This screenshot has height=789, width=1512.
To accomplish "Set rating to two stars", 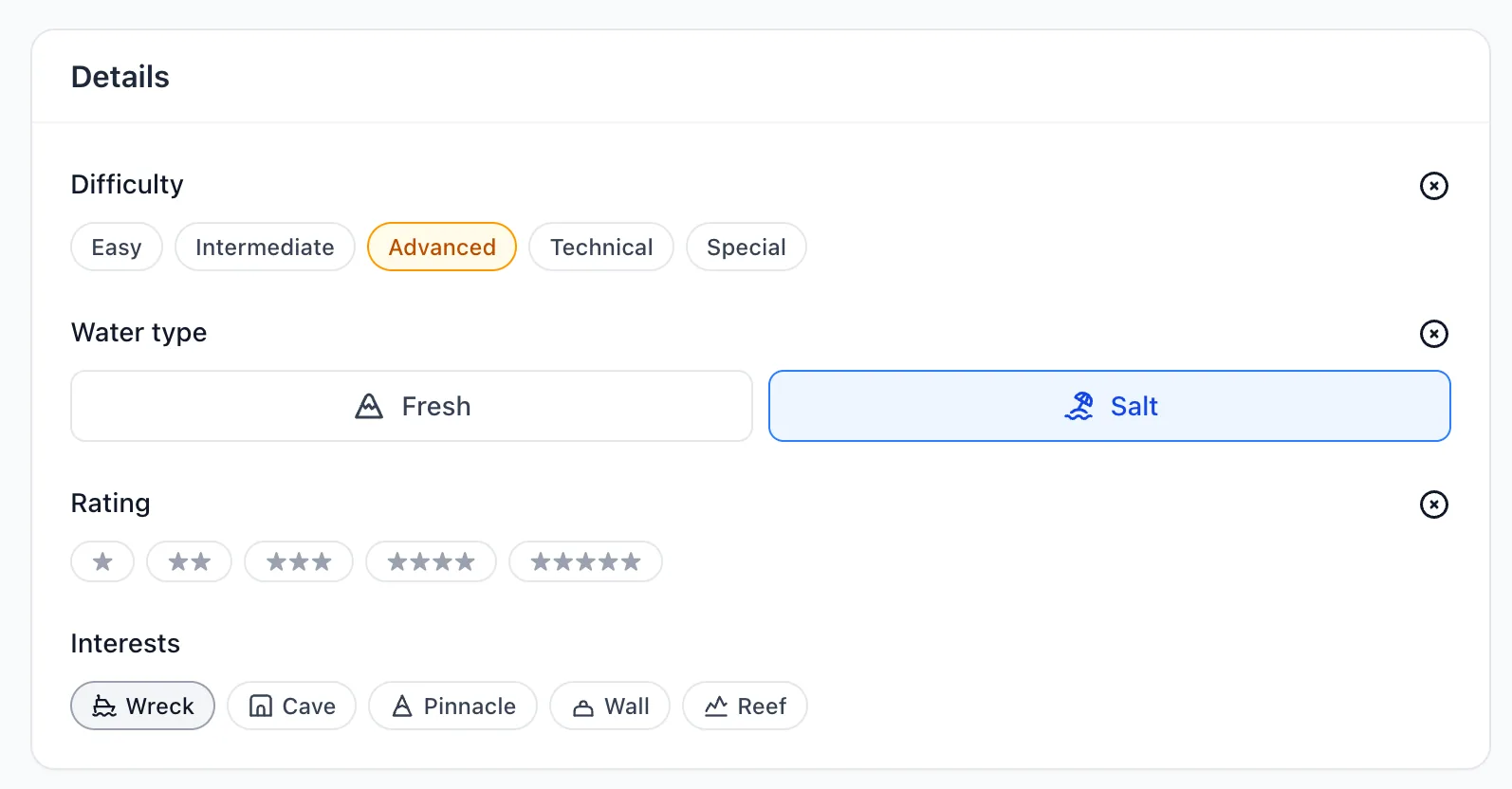I will [189, 561].
